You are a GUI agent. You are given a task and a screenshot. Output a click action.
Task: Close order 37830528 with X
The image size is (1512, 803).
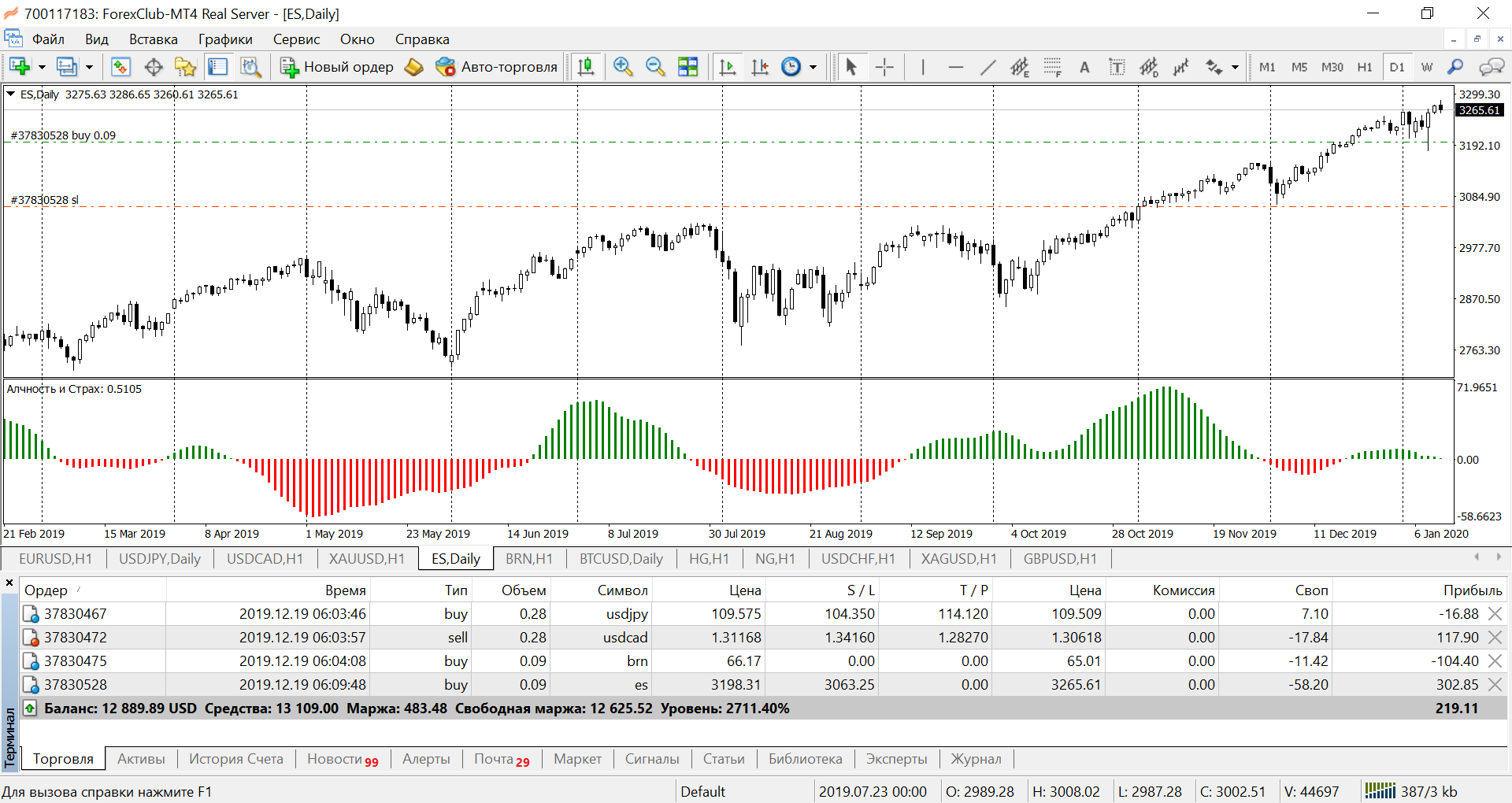(1495, 684)
